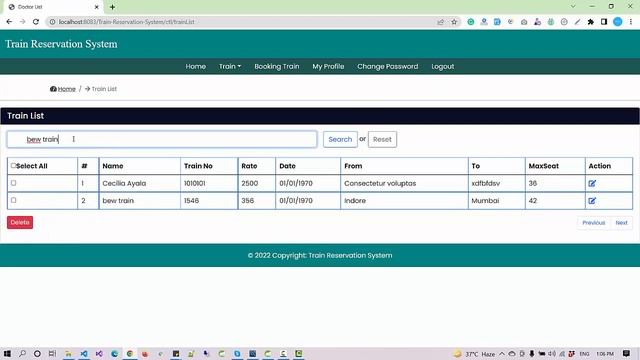640x360 pixels.
Task: Select the train number 1010101 cell
Action: (x=209, y=184)
